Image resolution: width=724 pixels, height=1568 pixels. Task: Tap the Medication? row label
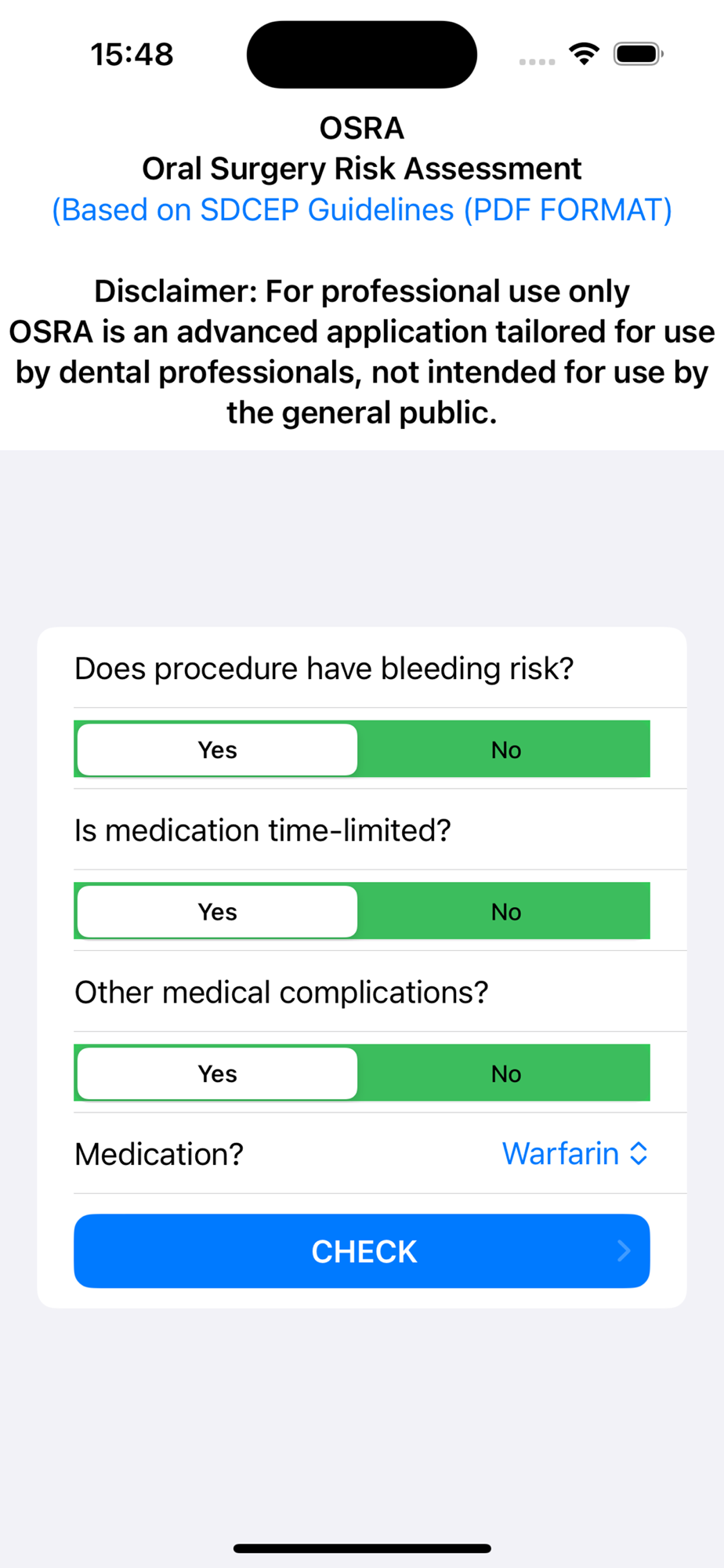coord(159,1154)
